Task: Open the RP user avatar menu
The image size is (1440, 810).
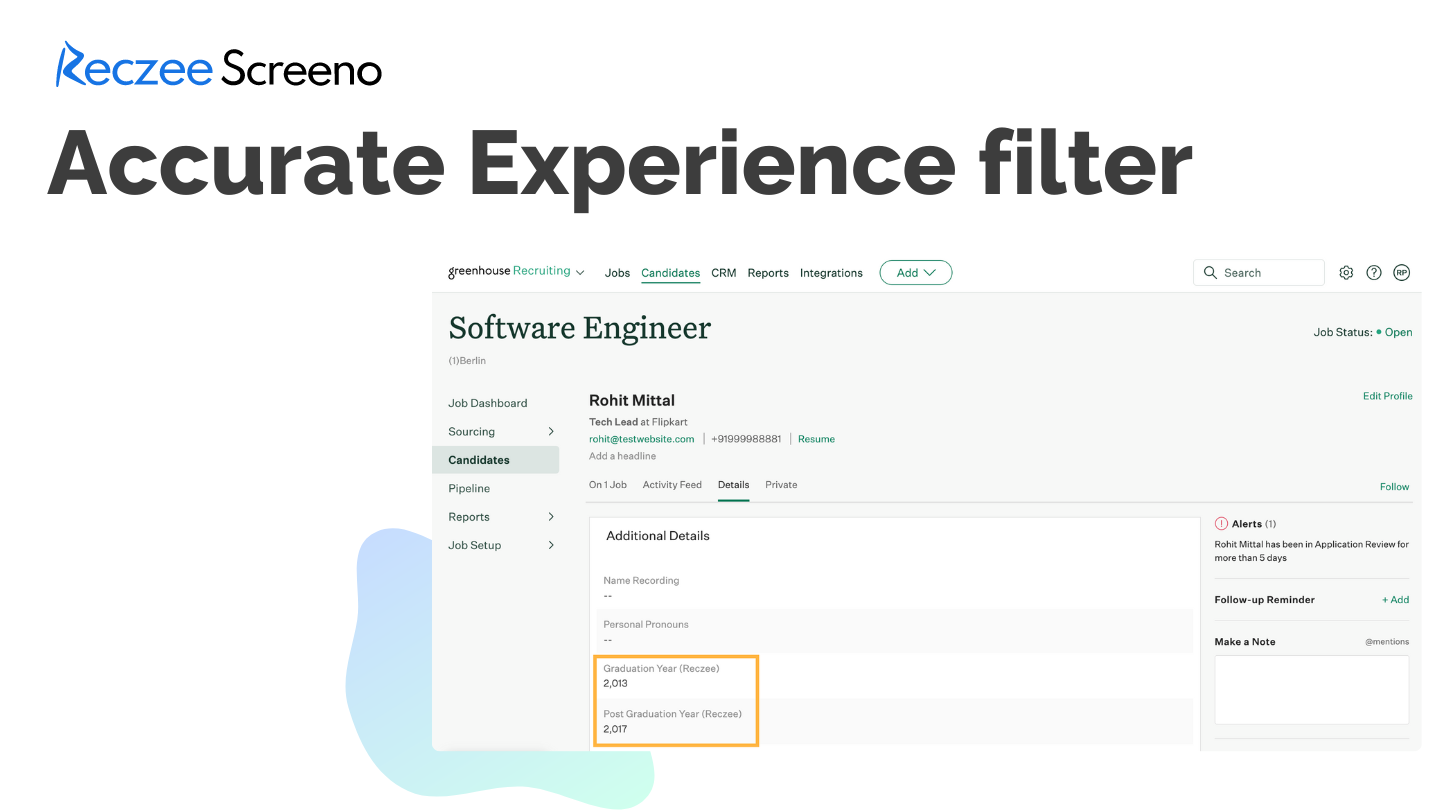Action: (x=1401, y=273)
